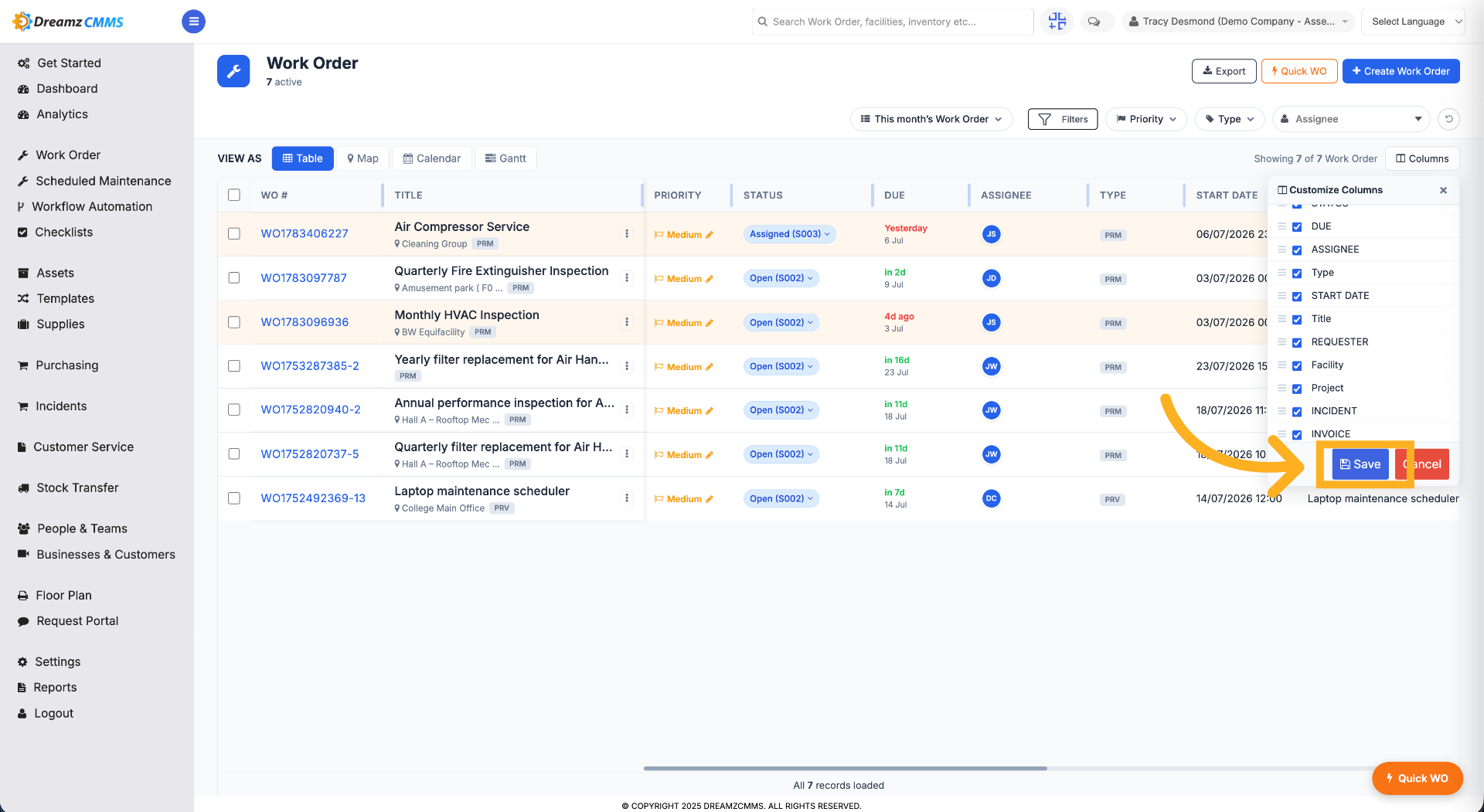This screenshot has height=812, width=1484.
Task: Toggle the Columns button
Action: pyautogui.click(x=1422, y=158)
